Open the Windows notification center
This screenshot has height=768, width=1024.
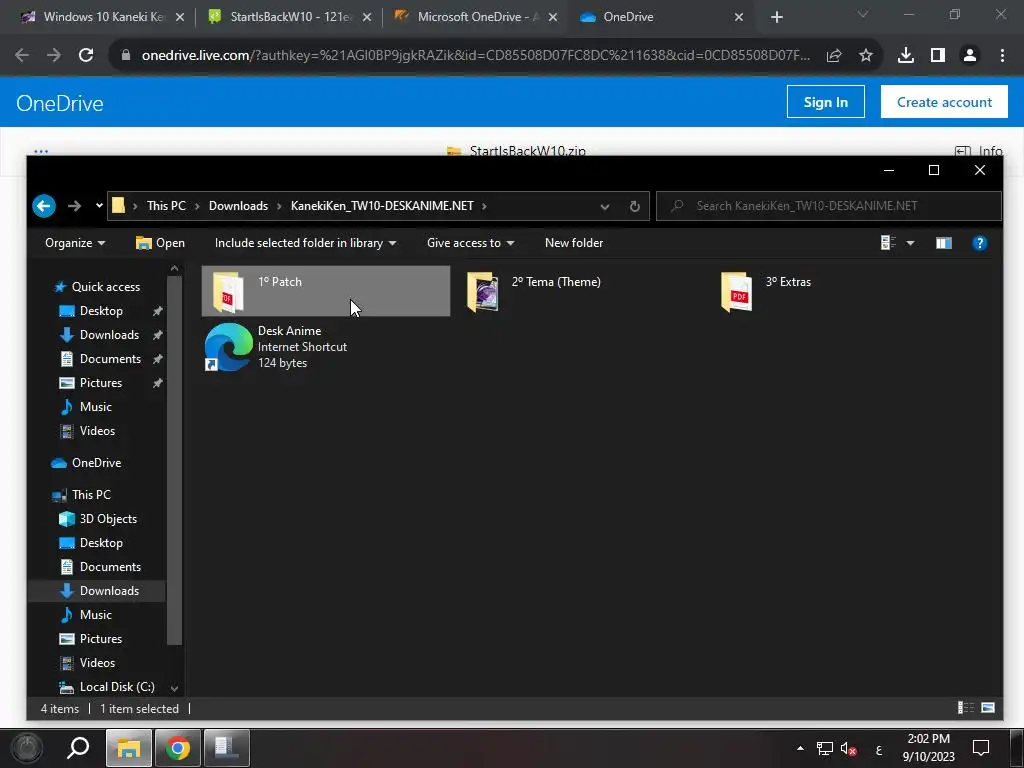click(980, 747)
